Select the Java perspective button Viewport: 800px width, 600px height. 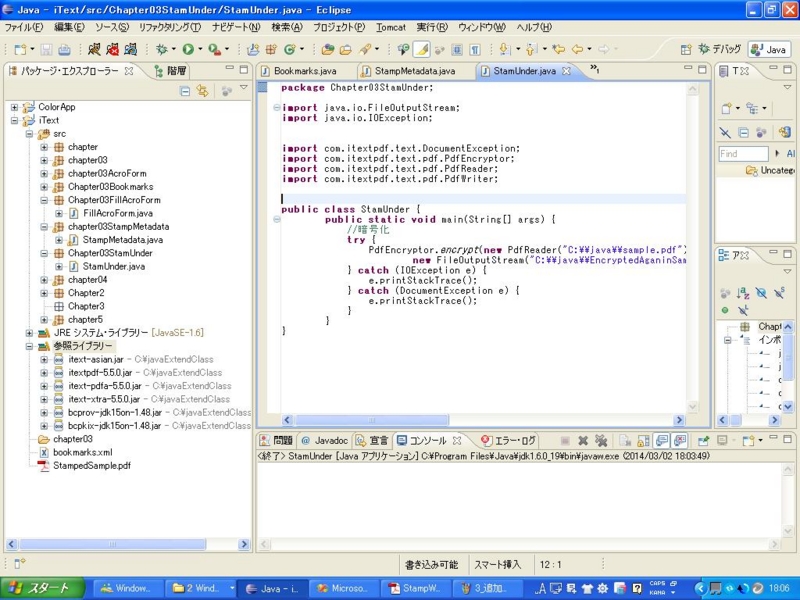(x=769, y=49)
